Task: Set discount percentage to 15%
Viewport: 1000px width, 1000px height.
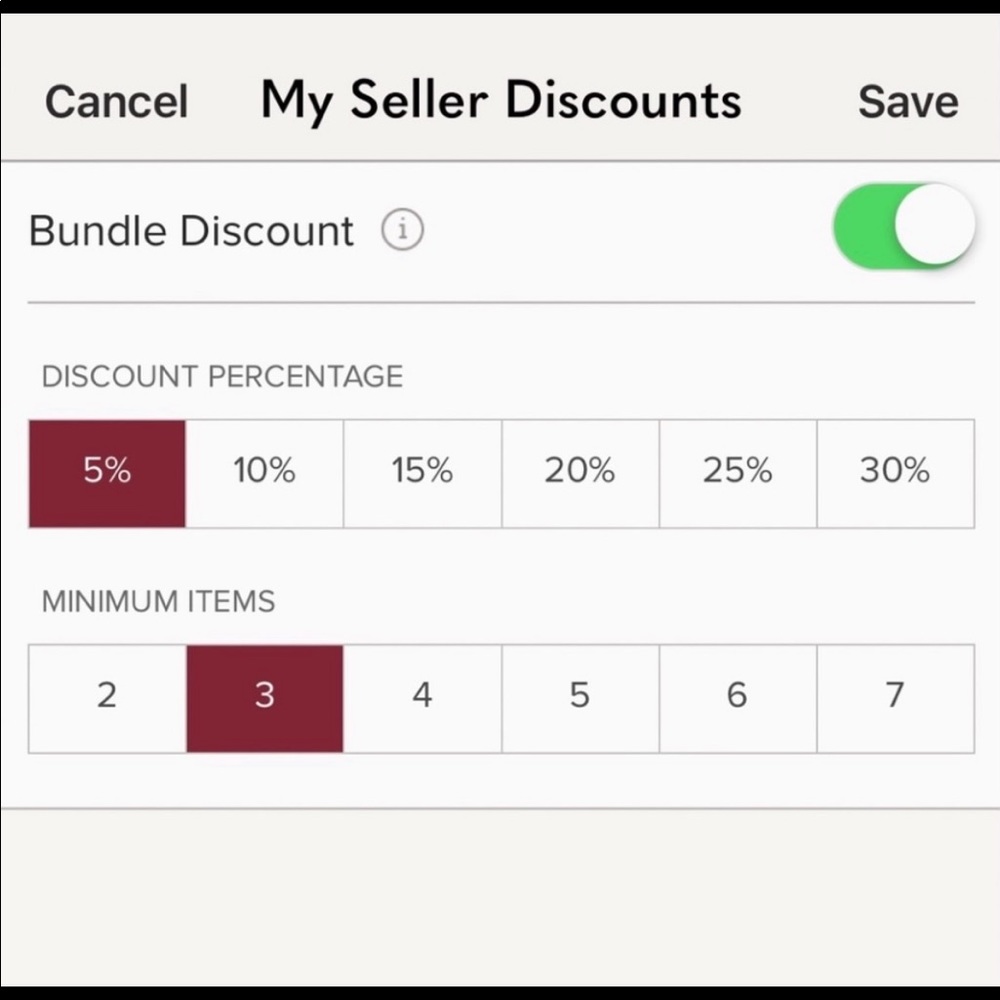Action: (x=422, y=473)
